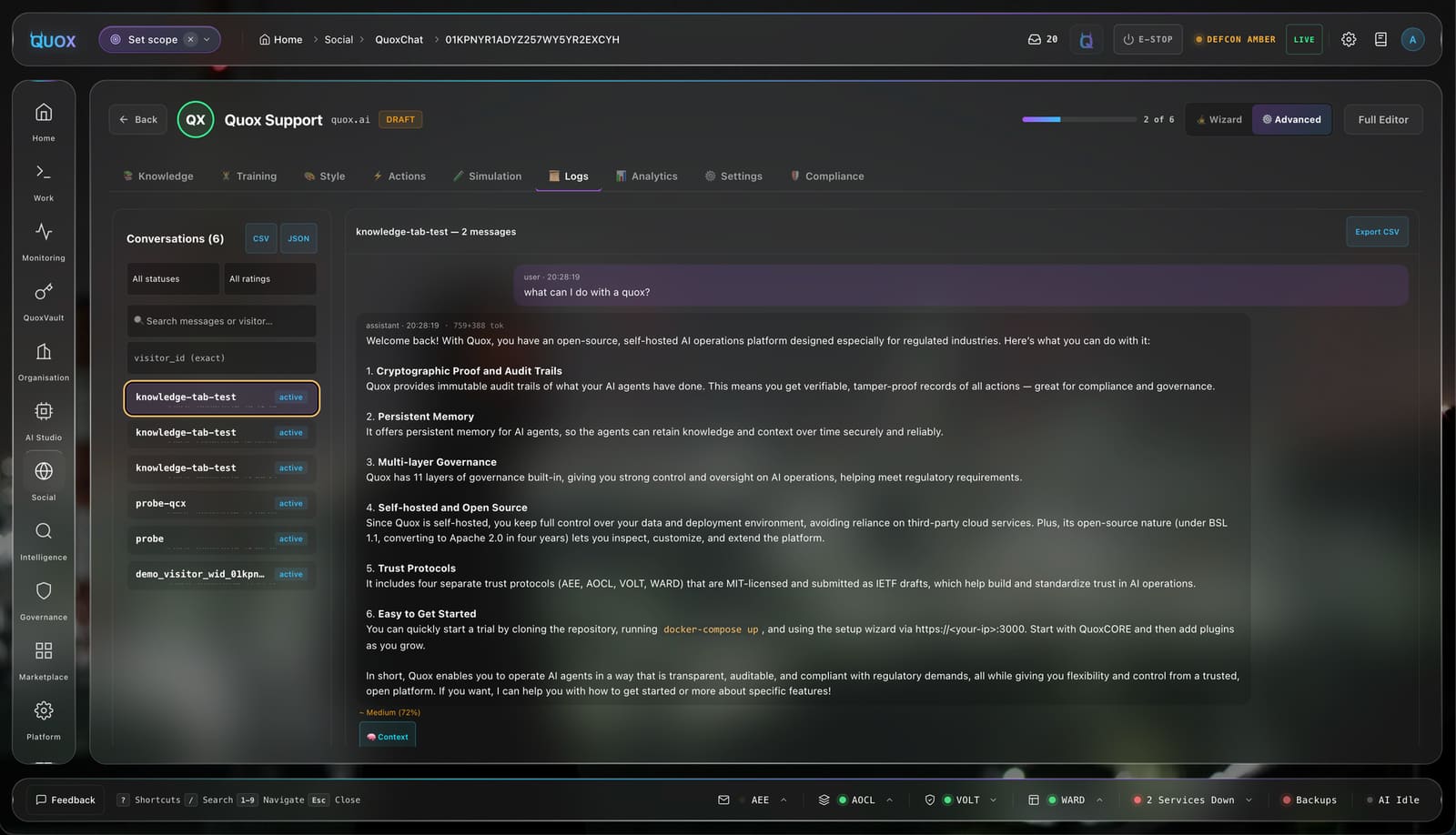Export the conversation with Export CSV
Viewport: 1456px width, 835px height.
[1377, 231]
